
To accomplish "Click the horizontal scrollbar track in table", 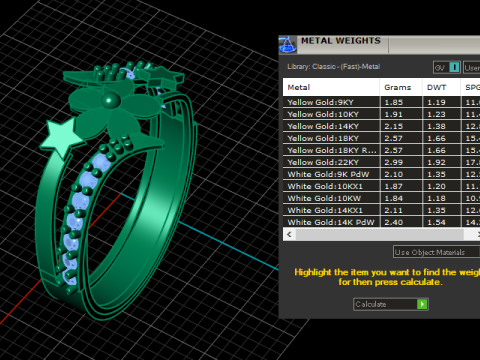I will (x=380, y=234).
